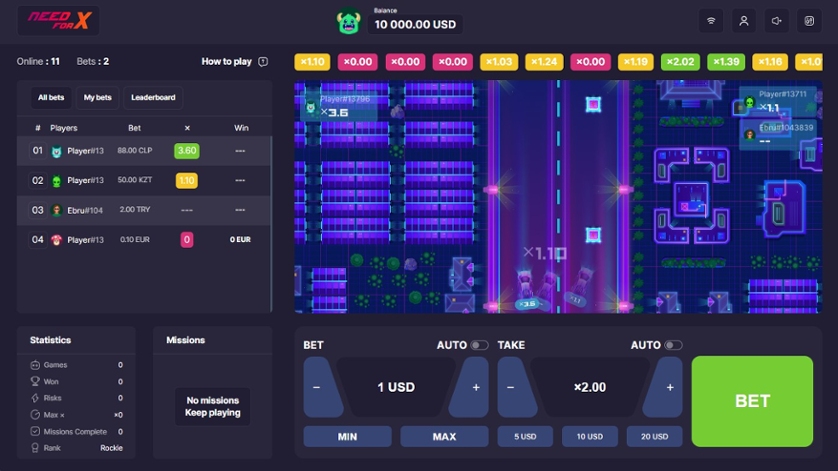Mute the game sound

[776, 21]
